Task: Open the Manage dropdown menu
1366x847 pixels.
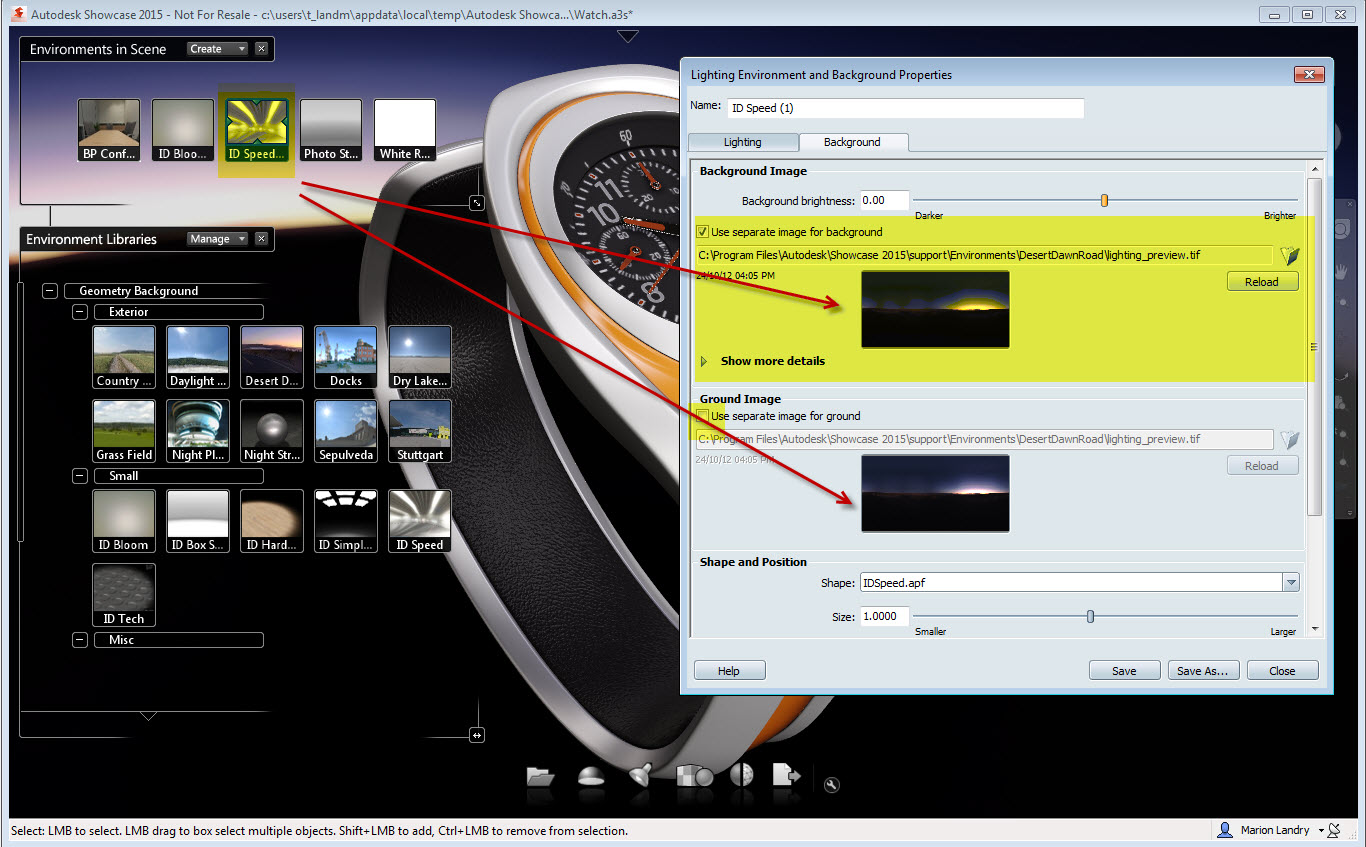Action: click(x=217, y=239)
